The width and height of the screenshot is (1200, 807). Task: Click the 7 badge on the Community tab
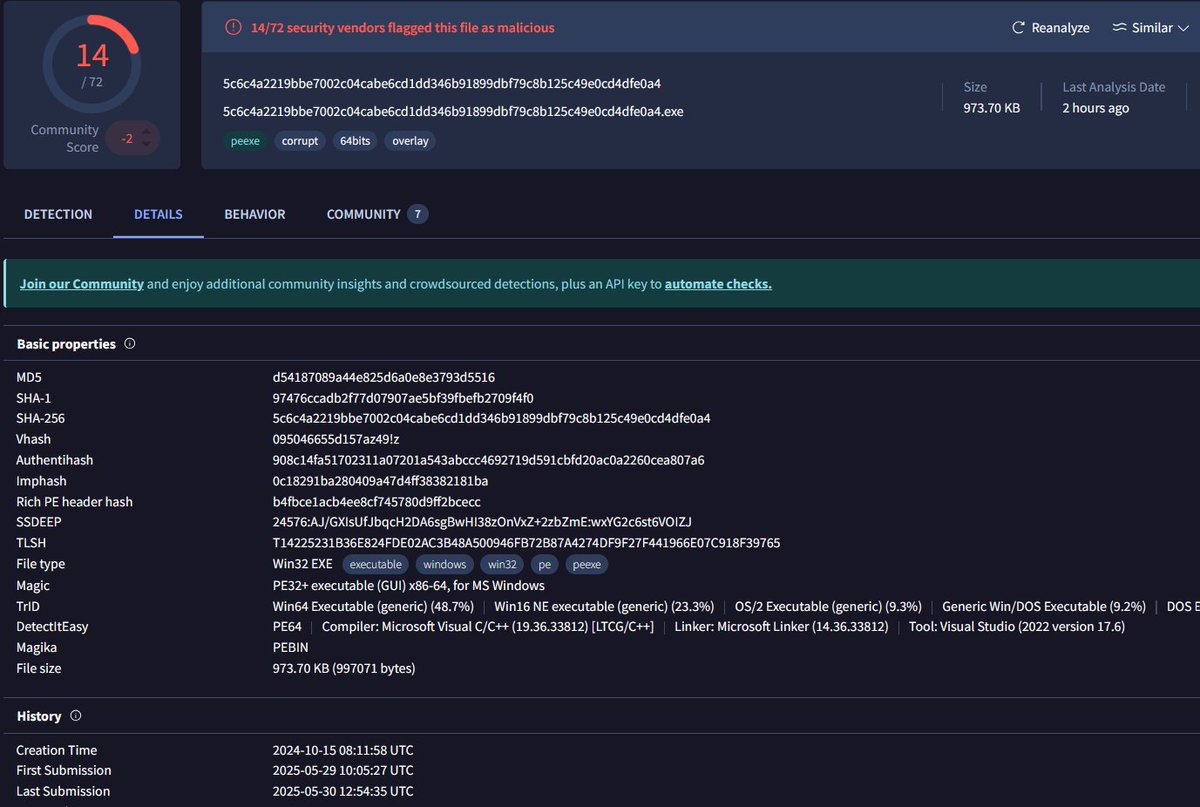tap(418, 214)
